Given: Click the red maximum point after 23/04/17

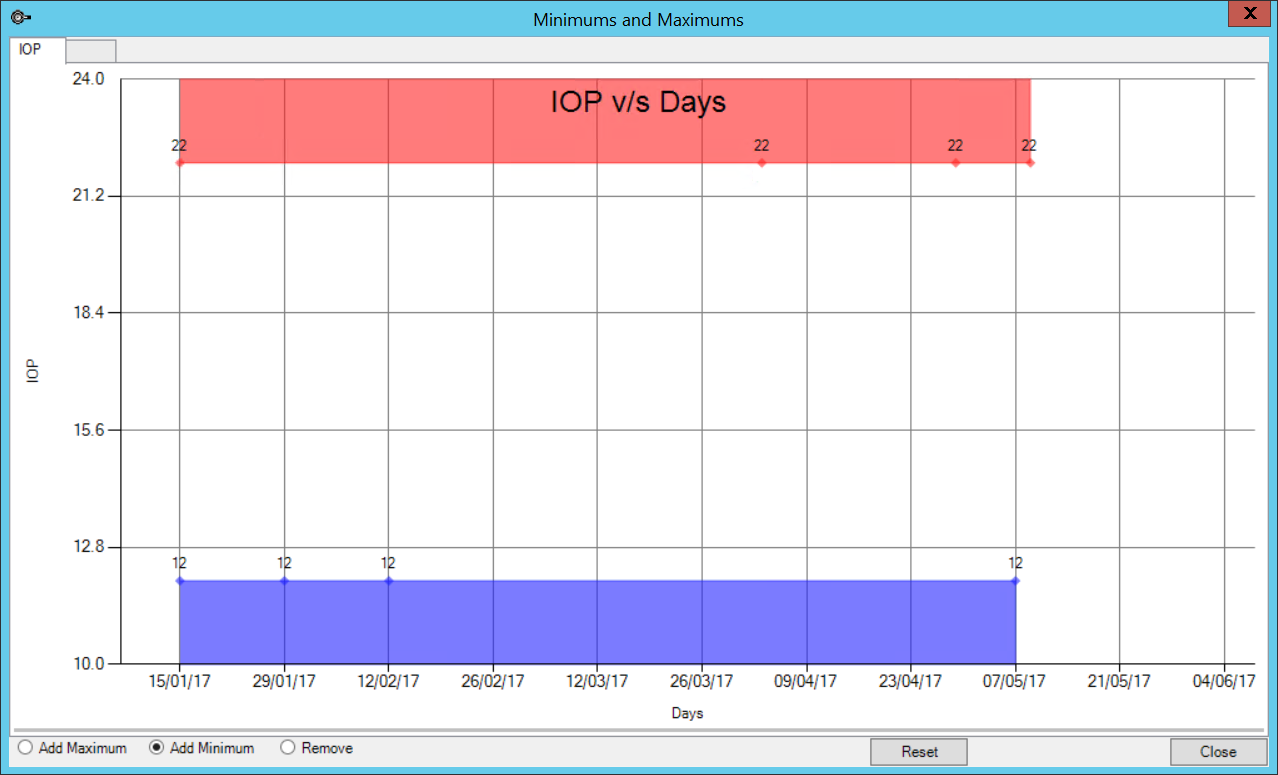Looking at the screenshot, I should (955, 162).
